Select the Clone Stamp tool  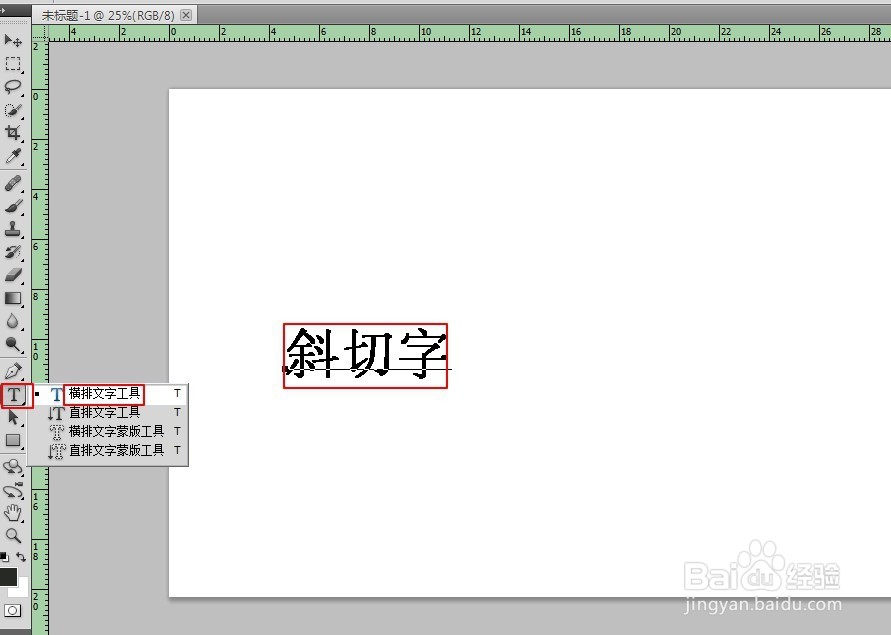tap(14, 231)
